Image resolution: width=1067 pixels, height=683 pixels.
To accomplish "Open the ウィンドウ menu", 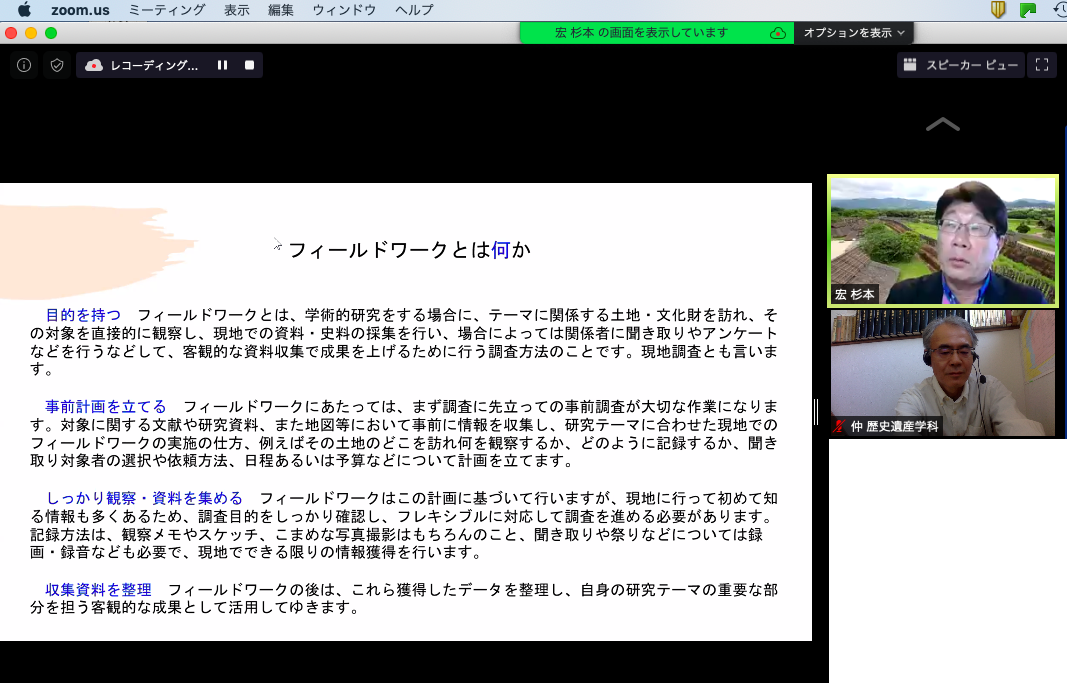I will click(344, 10).
